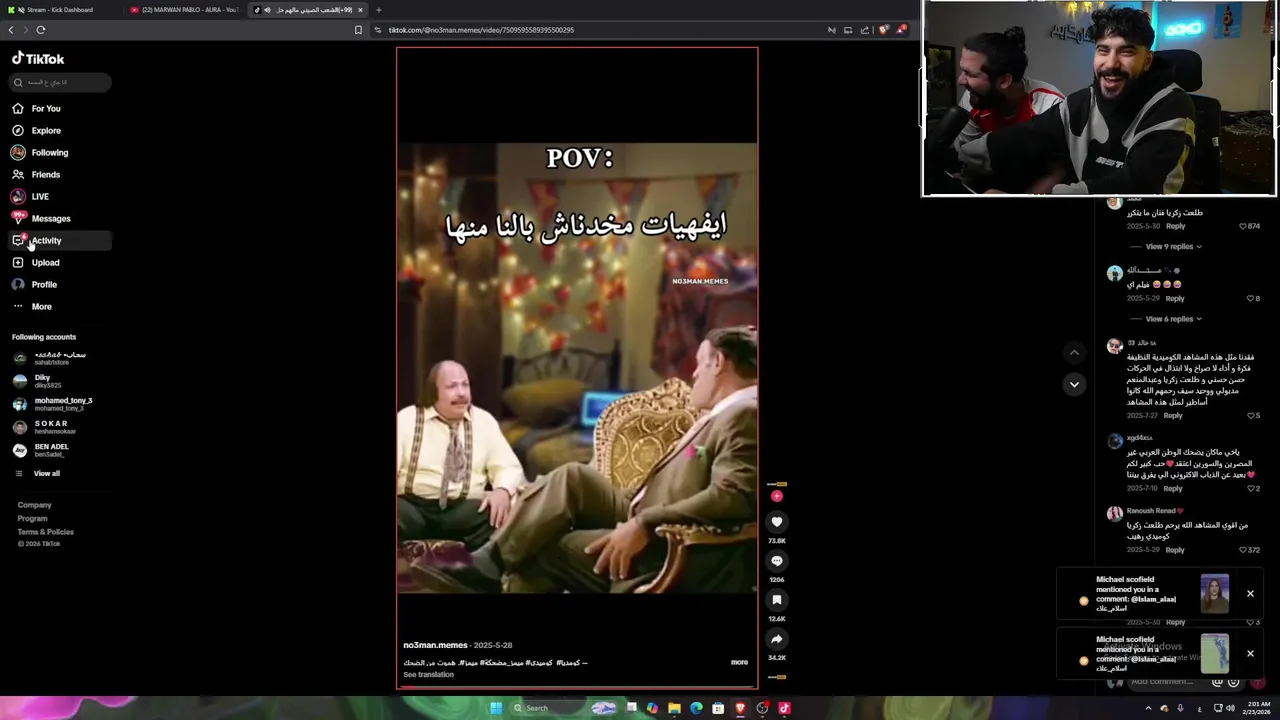Open File Explorer from the taskbar
Image resolution: width=1280 pixels, height=720 pixels.
(x=674, y=708)
